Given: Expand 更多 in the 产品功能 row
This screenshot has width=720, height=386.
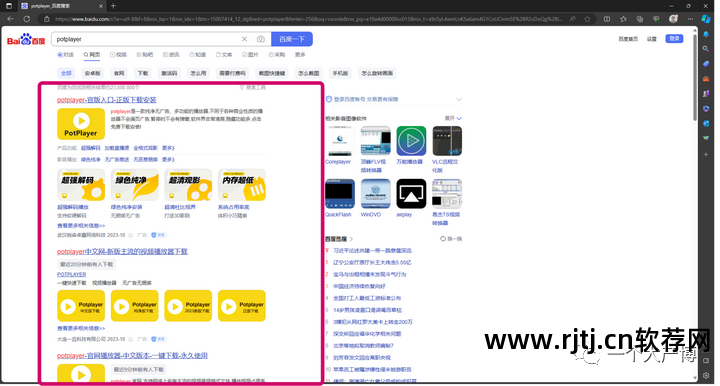Looking at the screenshot, I should pos(168,148).
